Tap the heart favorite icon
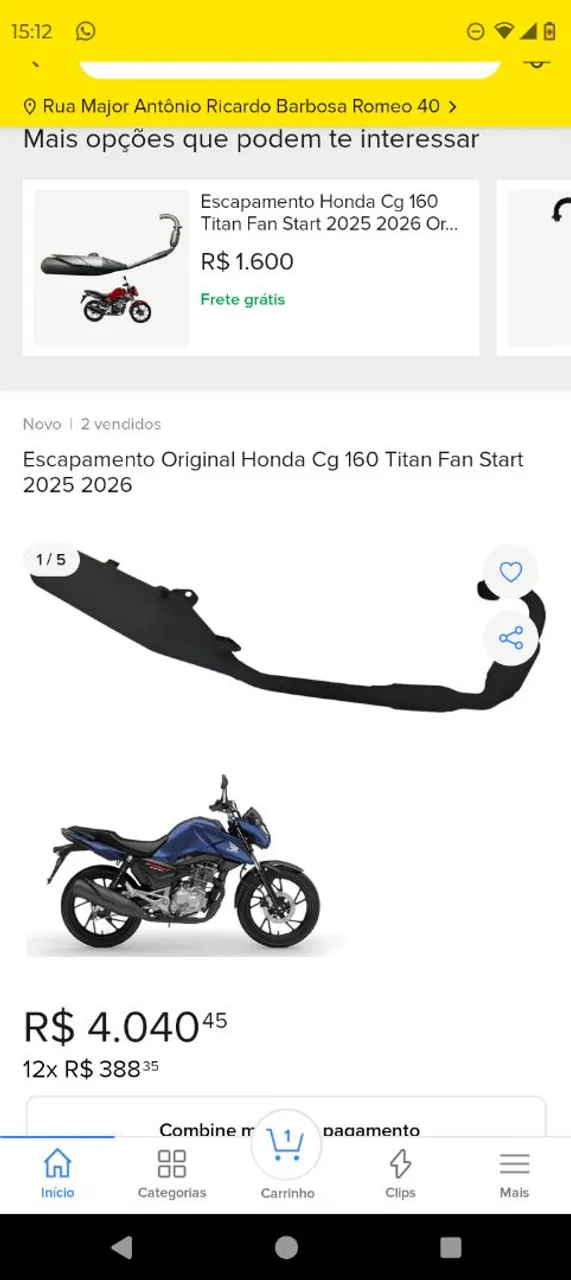Viewport: 571px width, 1280px height. [x=510, y=572]
